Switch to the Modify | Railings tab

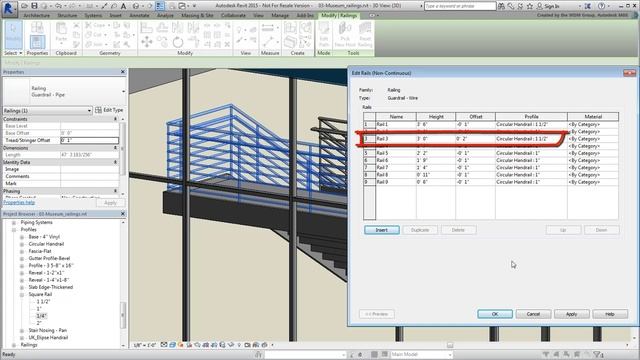[x=339, y=16]
